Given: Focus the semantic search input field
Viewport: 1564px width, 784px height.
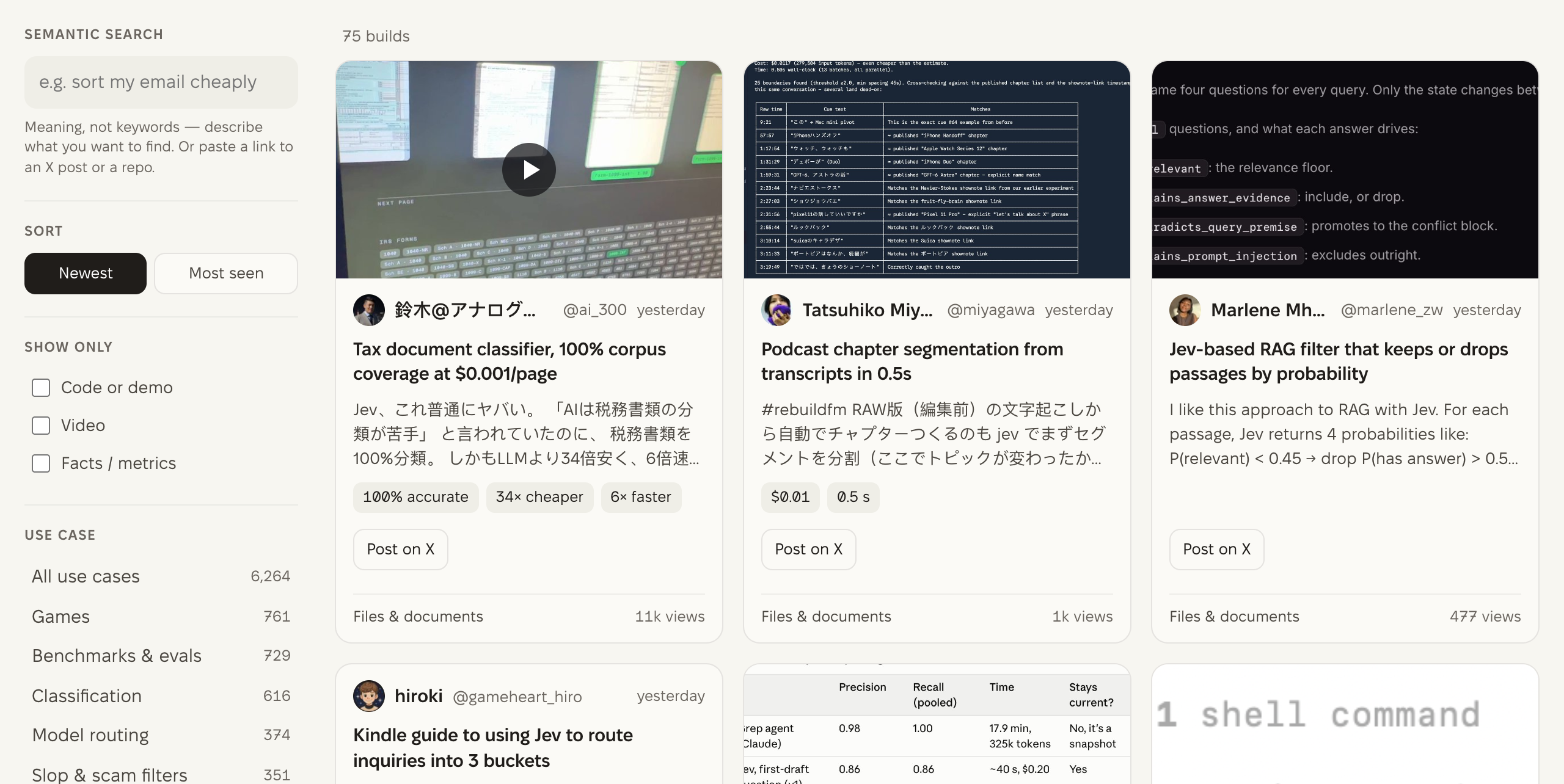Looking at the screenshot, I should click(161, 82).
